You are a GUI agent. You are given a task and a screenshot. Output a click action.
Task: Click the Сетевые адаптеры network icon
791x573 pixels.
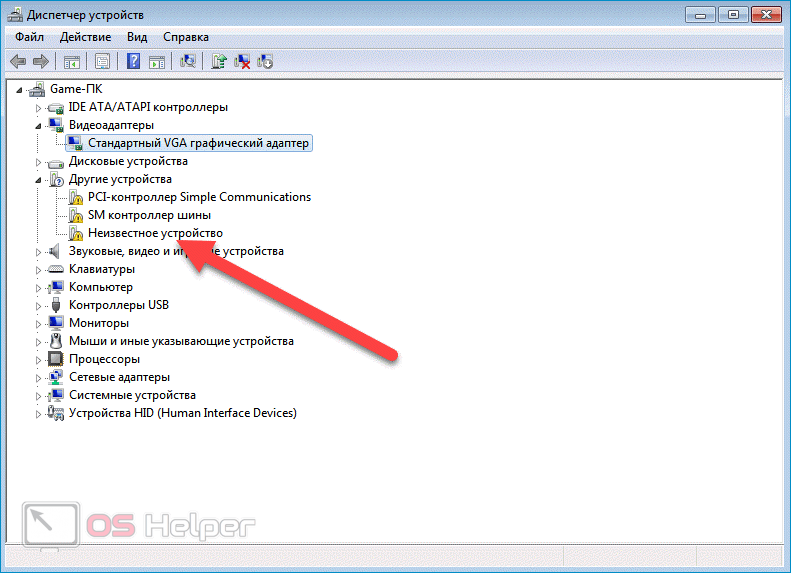(x=55, y=377)
